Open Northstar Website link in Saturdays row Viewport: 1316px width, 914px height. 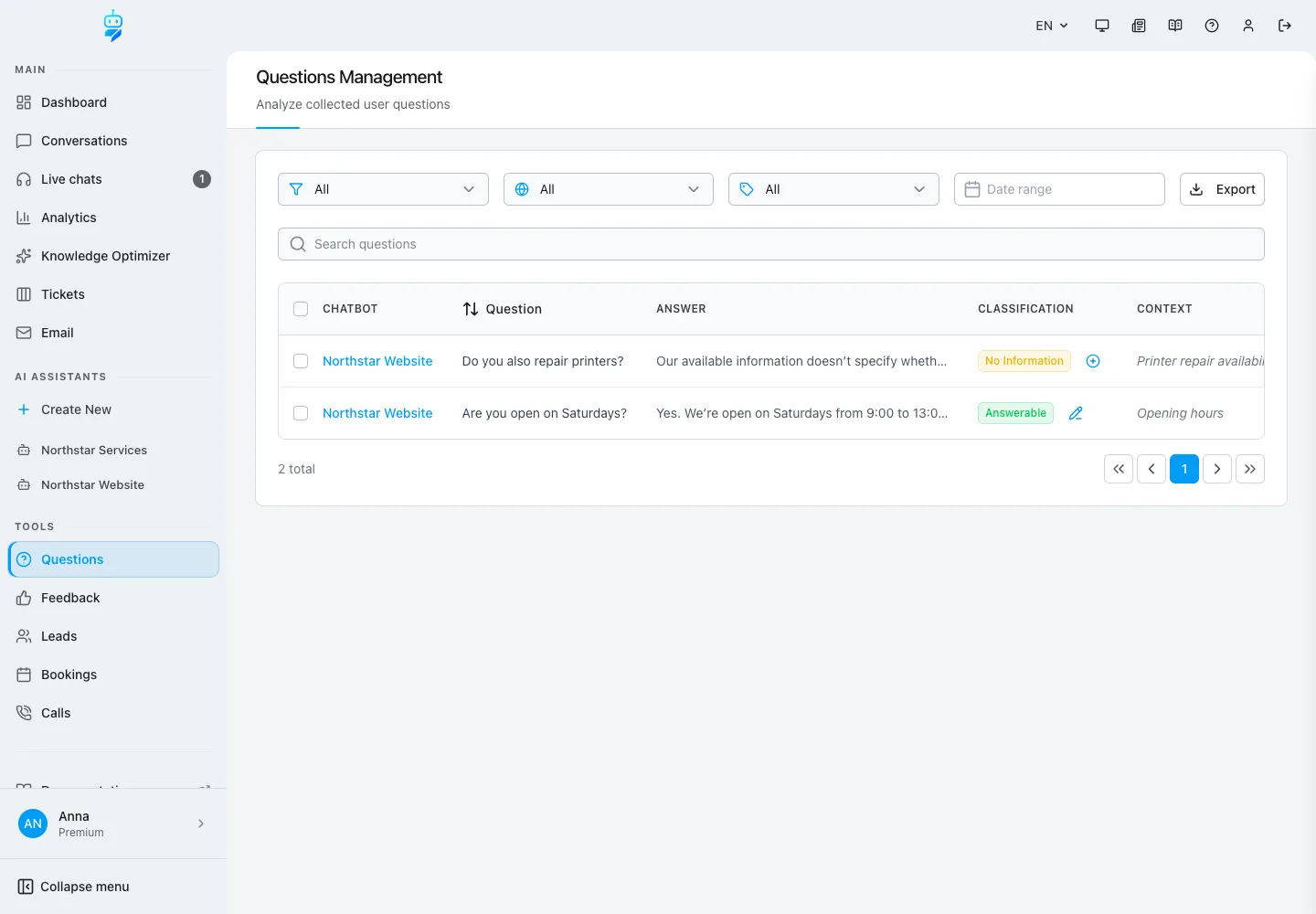377,413
